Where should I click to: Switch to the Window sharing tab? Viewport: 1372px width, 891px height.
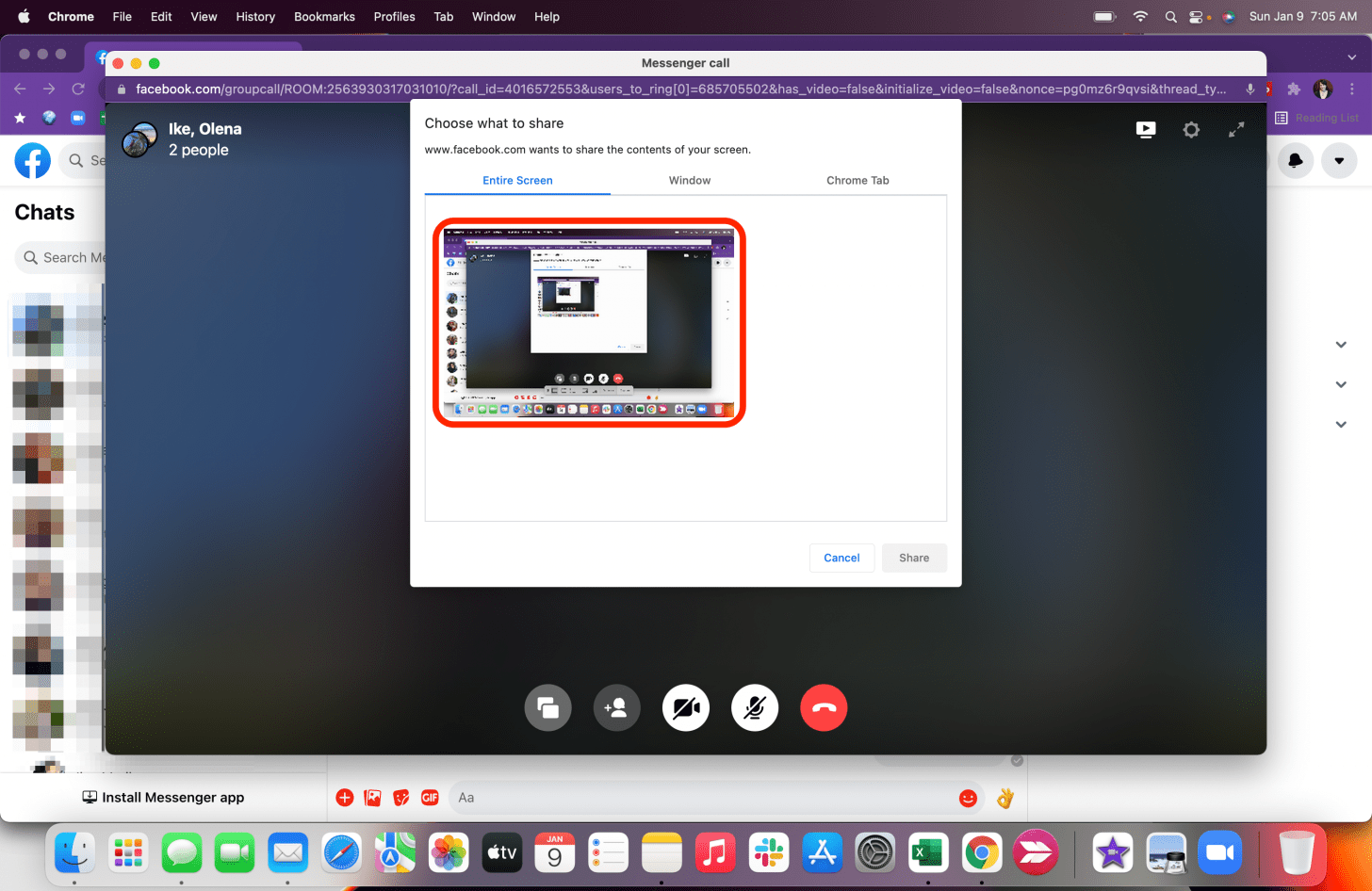click(689, 180)
